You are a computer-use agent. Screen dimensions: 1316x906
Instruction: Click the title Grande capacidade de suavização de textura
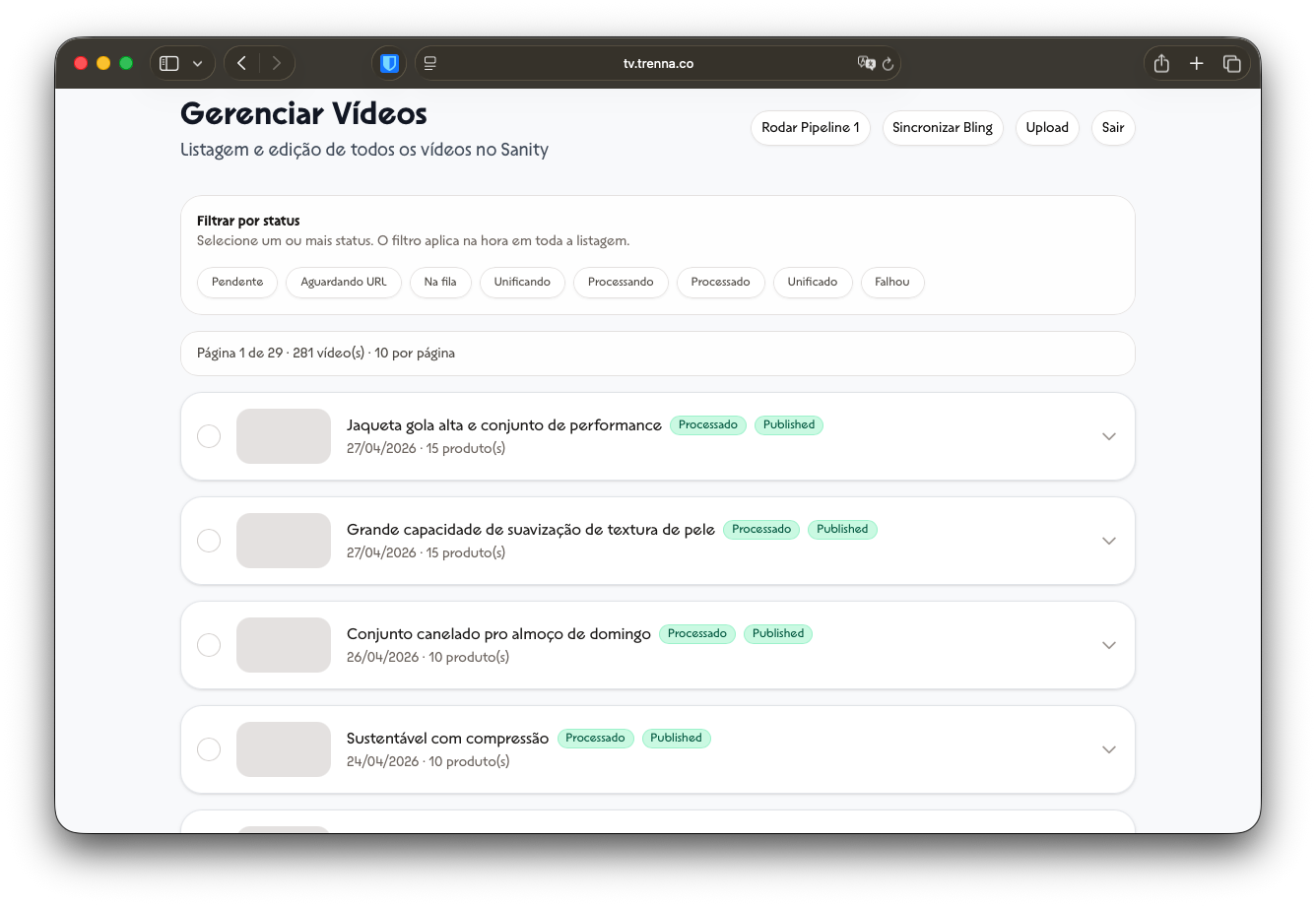click(x=531, y=530)
